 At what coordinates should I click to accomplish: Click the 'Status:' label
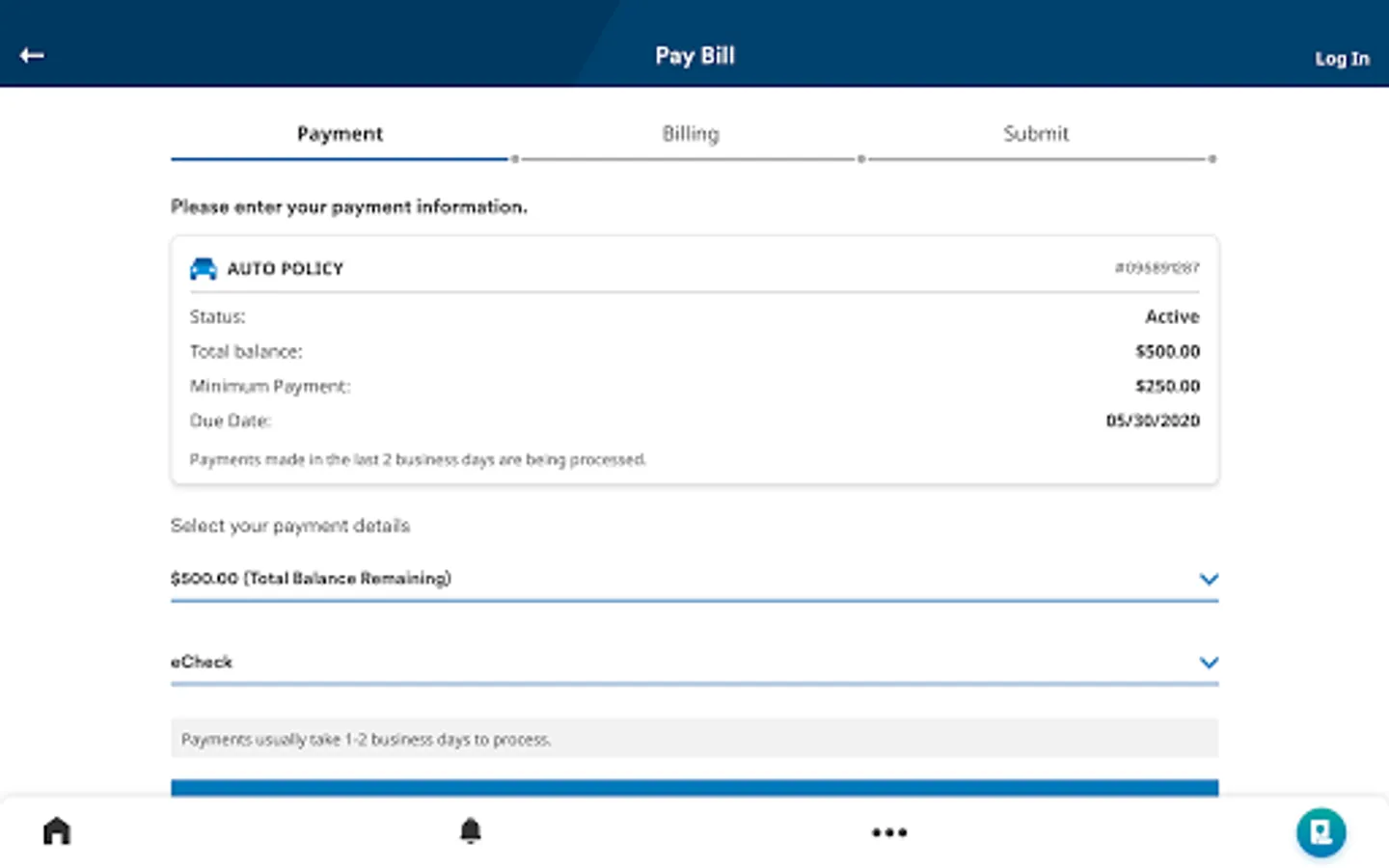217,316
